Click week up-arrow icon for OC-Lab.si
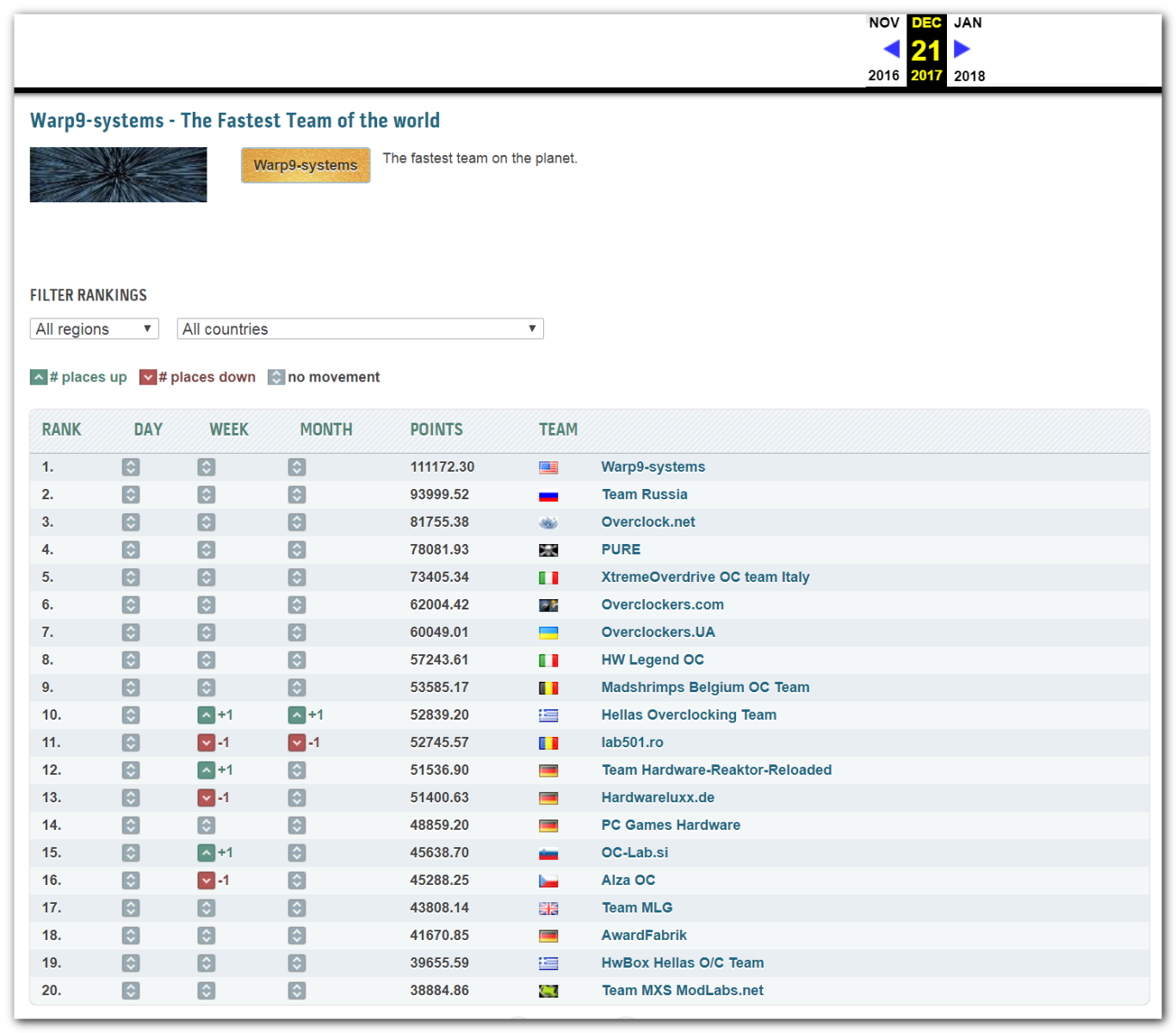The image size is (1176, 1033). click(206, 853)
